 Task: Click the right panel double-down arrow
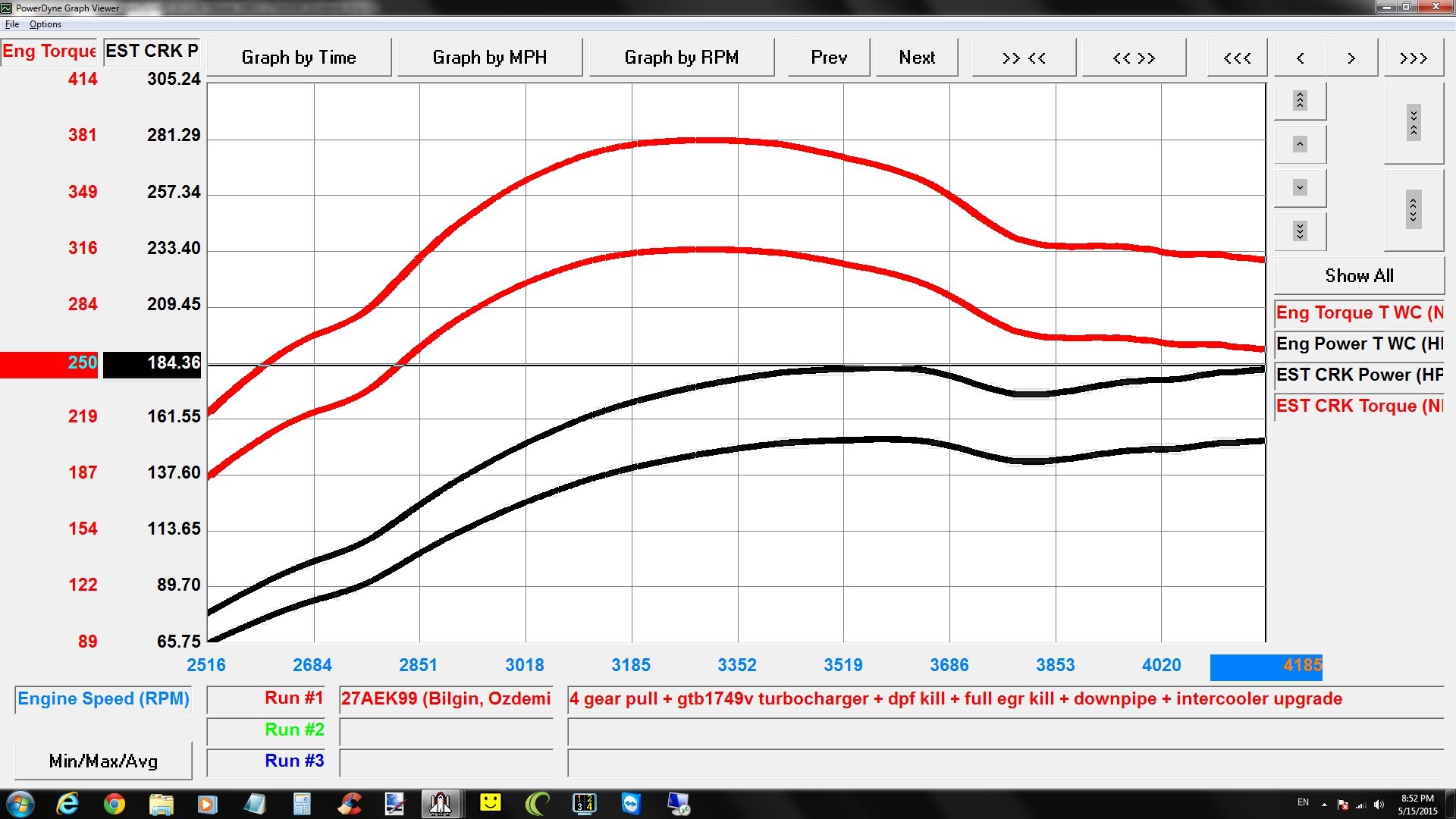coord(1300,232)
